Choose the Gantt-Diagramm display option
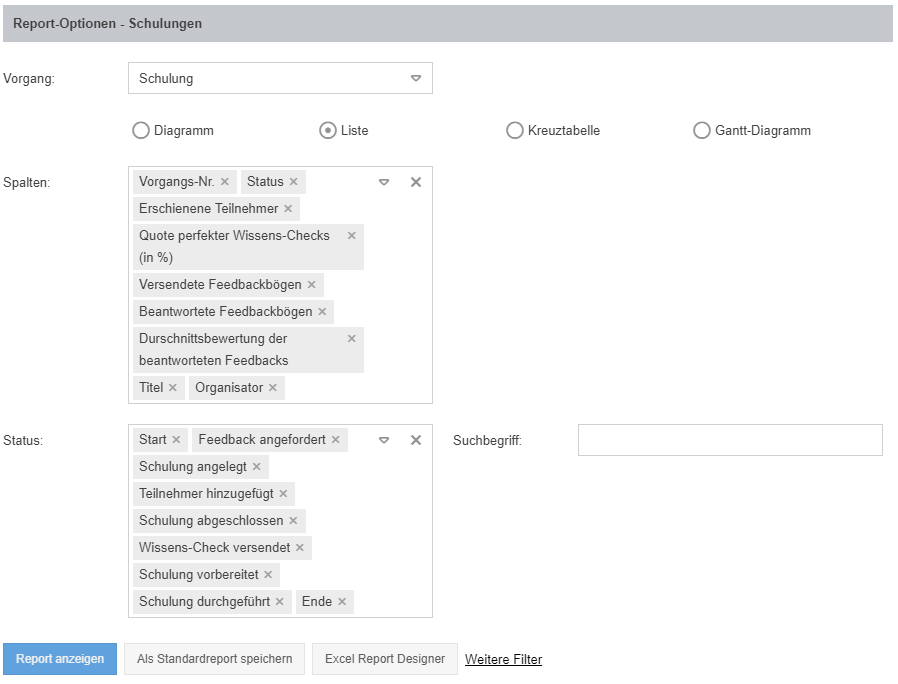The height and width of the screenshot is (684, 898). (x=702, y=130)
